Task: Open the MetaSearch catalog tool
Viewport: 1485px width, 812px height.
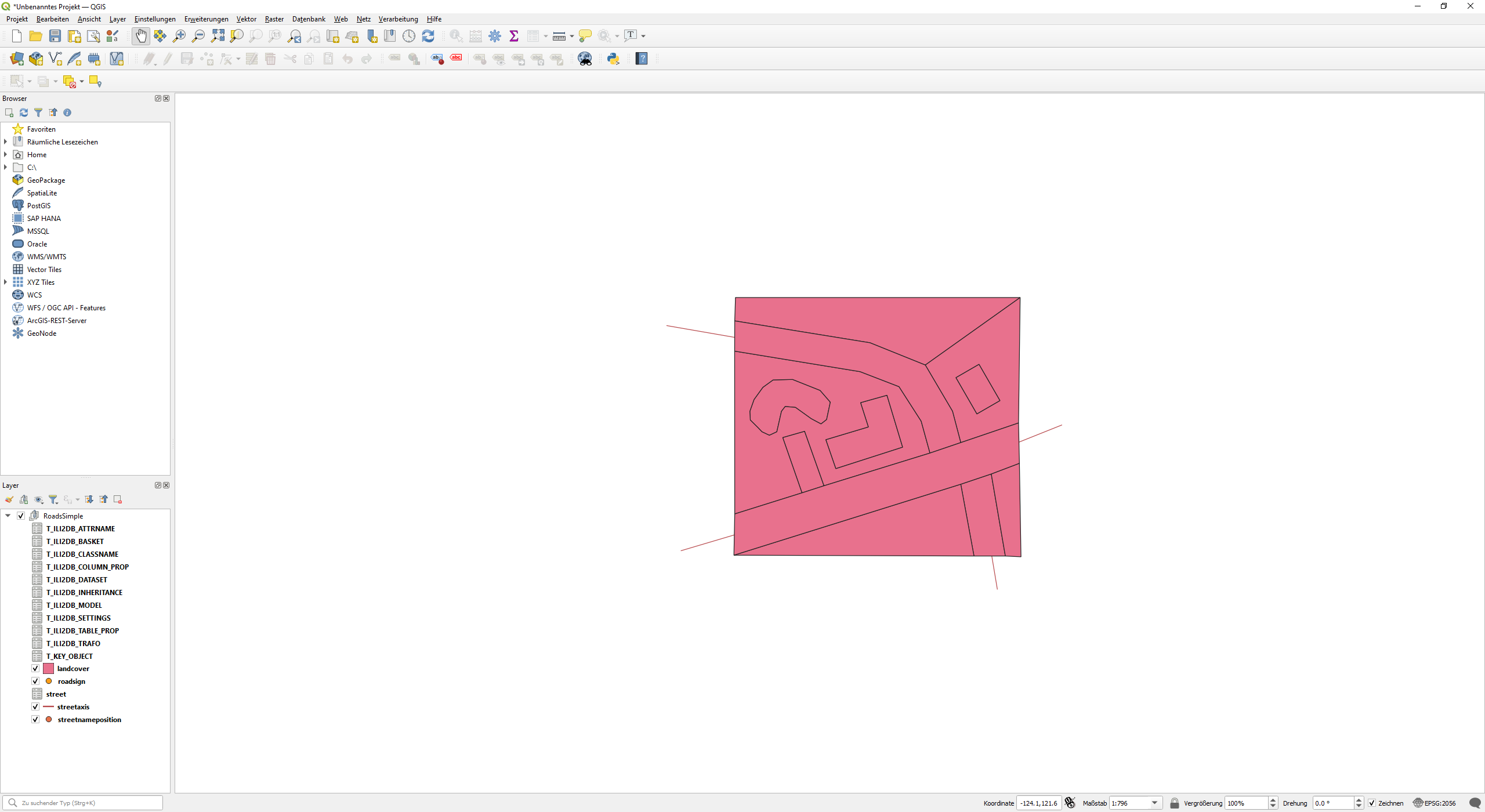Action: pos(585,58)
